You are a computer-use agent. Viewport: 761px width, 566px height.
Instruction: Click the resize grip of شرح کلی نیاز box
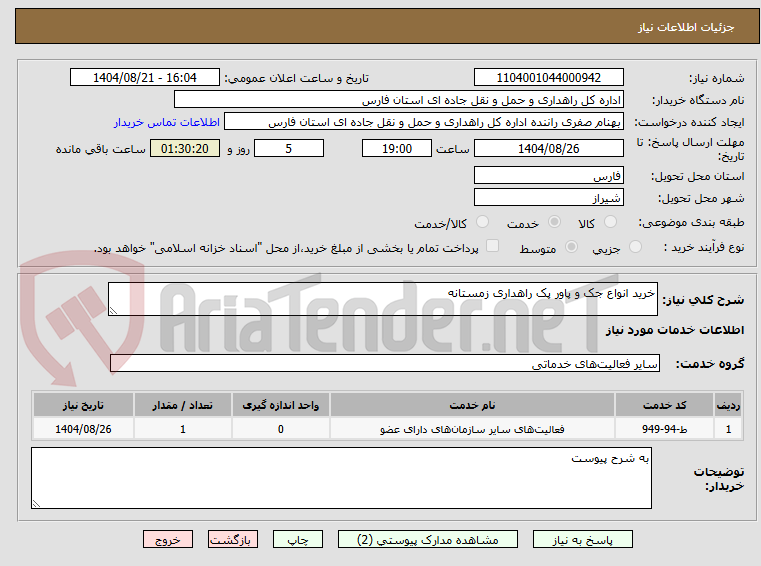click(x=113, y=310)
